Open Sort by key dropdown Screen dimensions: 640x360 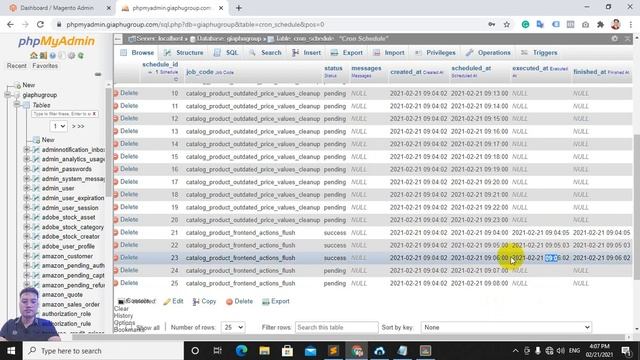[506, 327]
